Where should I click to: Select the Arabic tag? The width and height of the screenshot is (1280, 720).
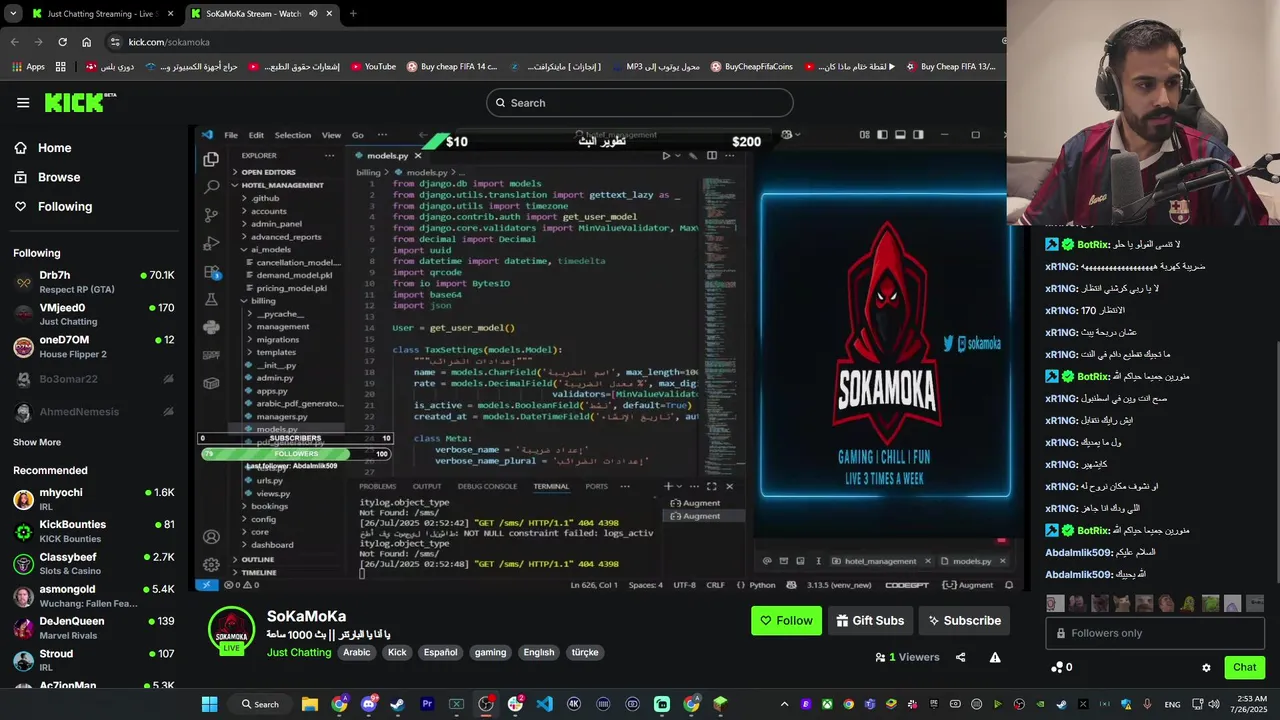357,652
